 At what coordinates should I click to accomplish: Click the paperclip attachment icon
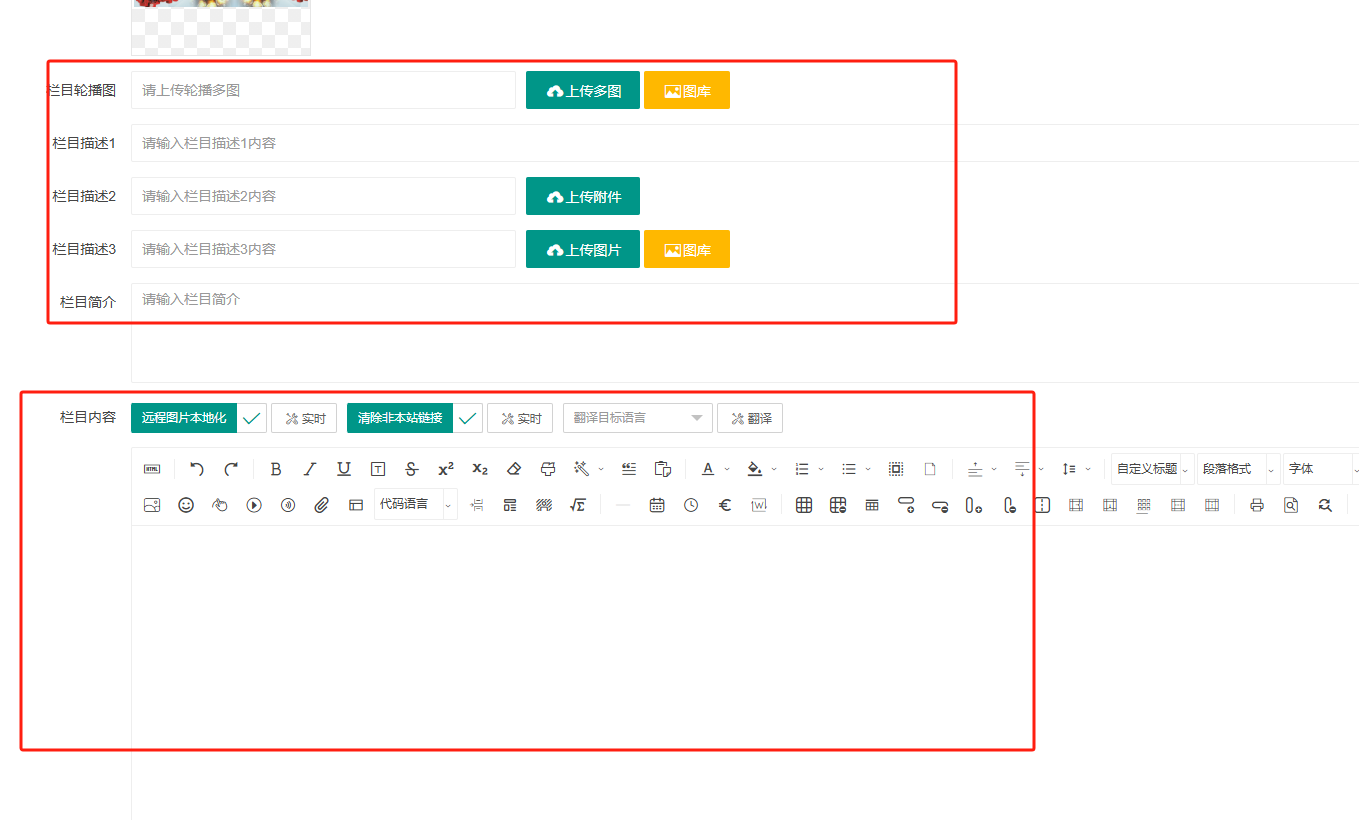pos(321,505)
